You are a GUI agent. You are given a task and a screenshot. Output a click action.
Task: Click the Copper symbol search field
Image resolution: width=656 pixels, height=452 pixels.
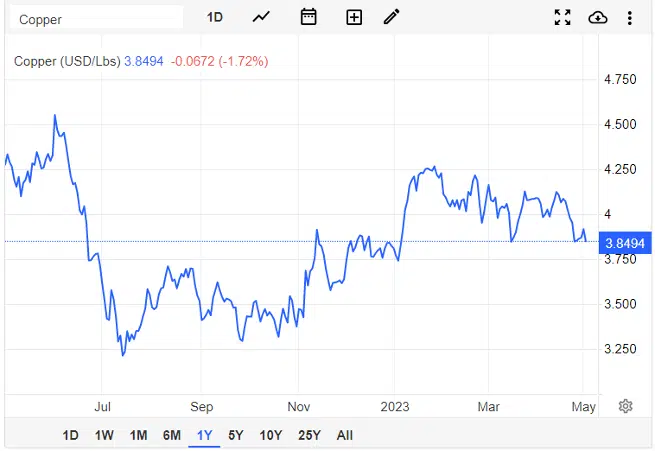tap(96, 18)
